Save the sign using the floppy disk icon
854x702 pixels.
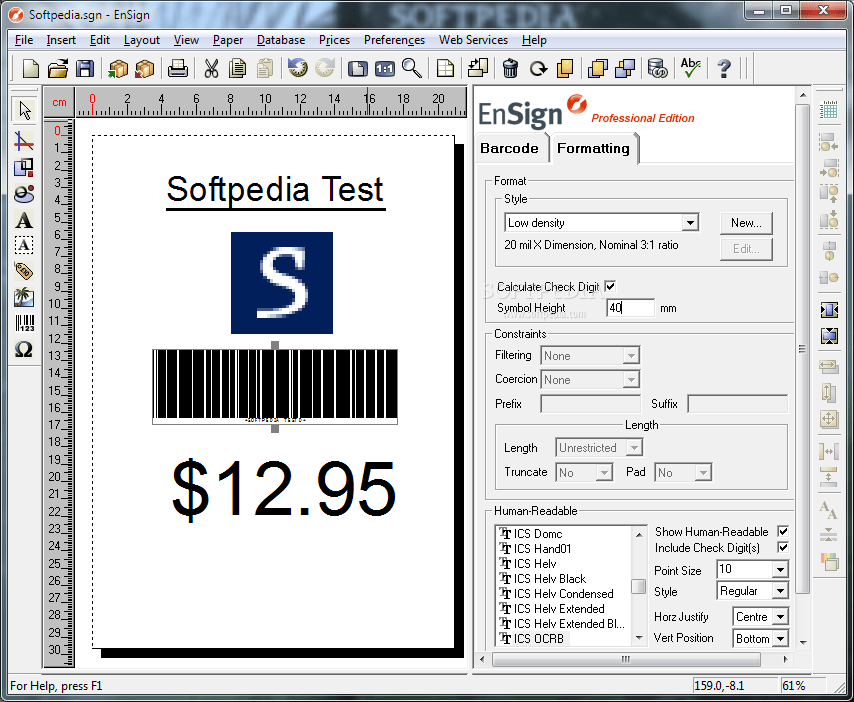tap(84, 69)
